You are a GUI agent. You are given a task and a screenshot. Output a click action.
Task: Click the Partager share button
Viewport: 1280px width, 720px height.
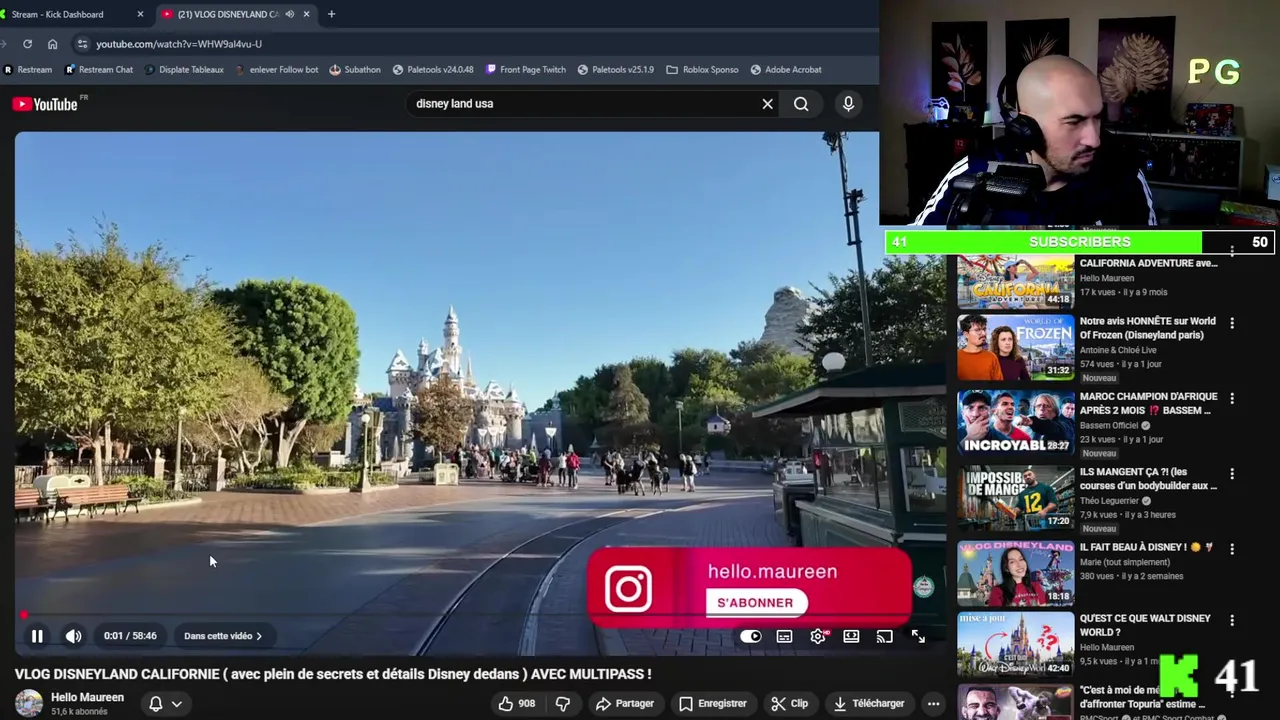(625, 704)
